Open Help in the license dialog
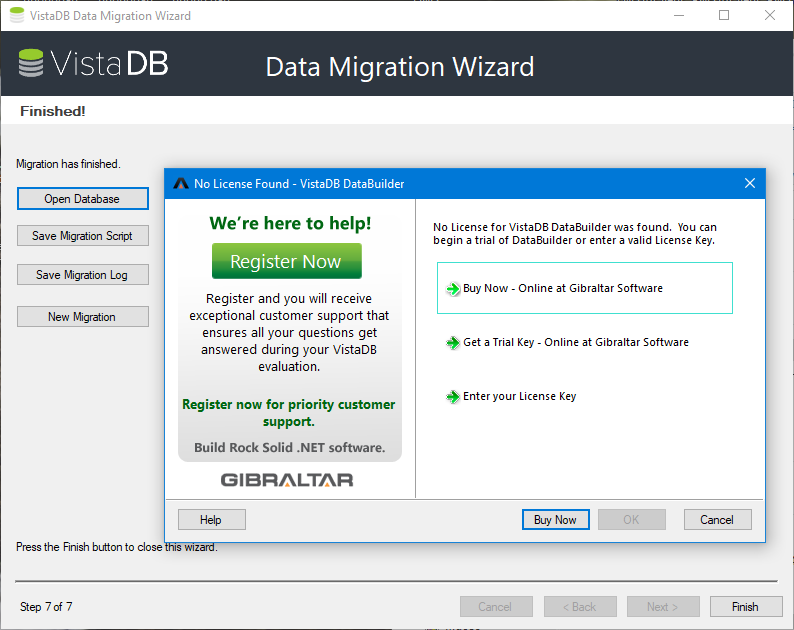The image size is (794, 630). click(212, 520)
